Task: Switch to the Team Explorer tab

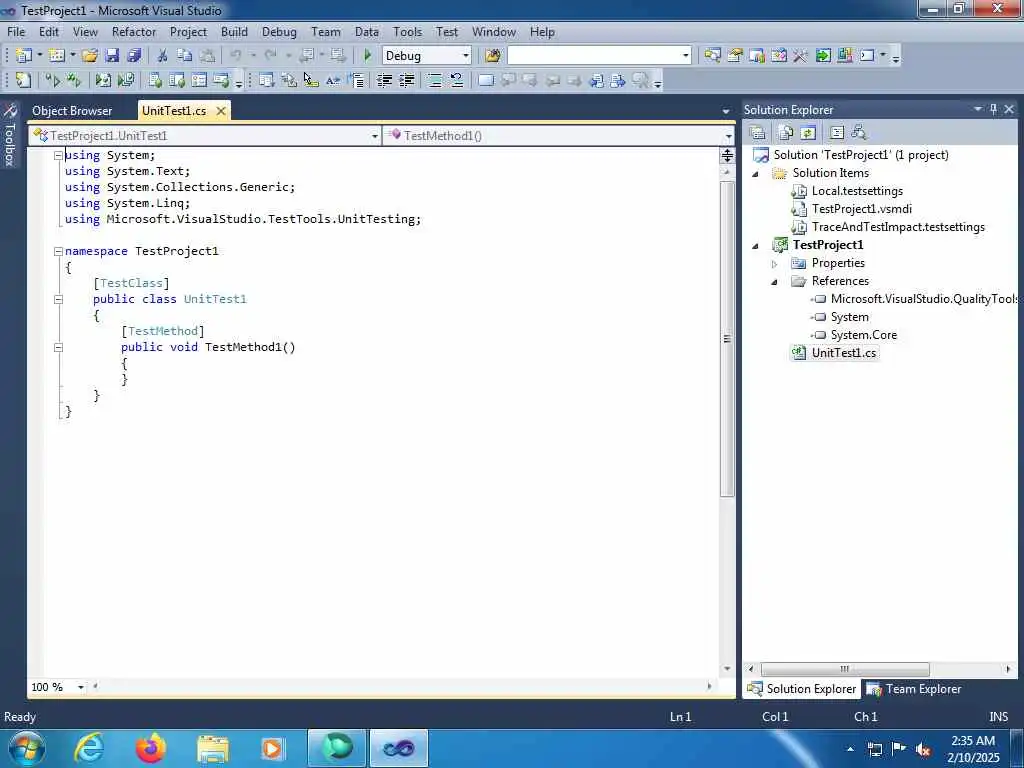Action: 915,688
